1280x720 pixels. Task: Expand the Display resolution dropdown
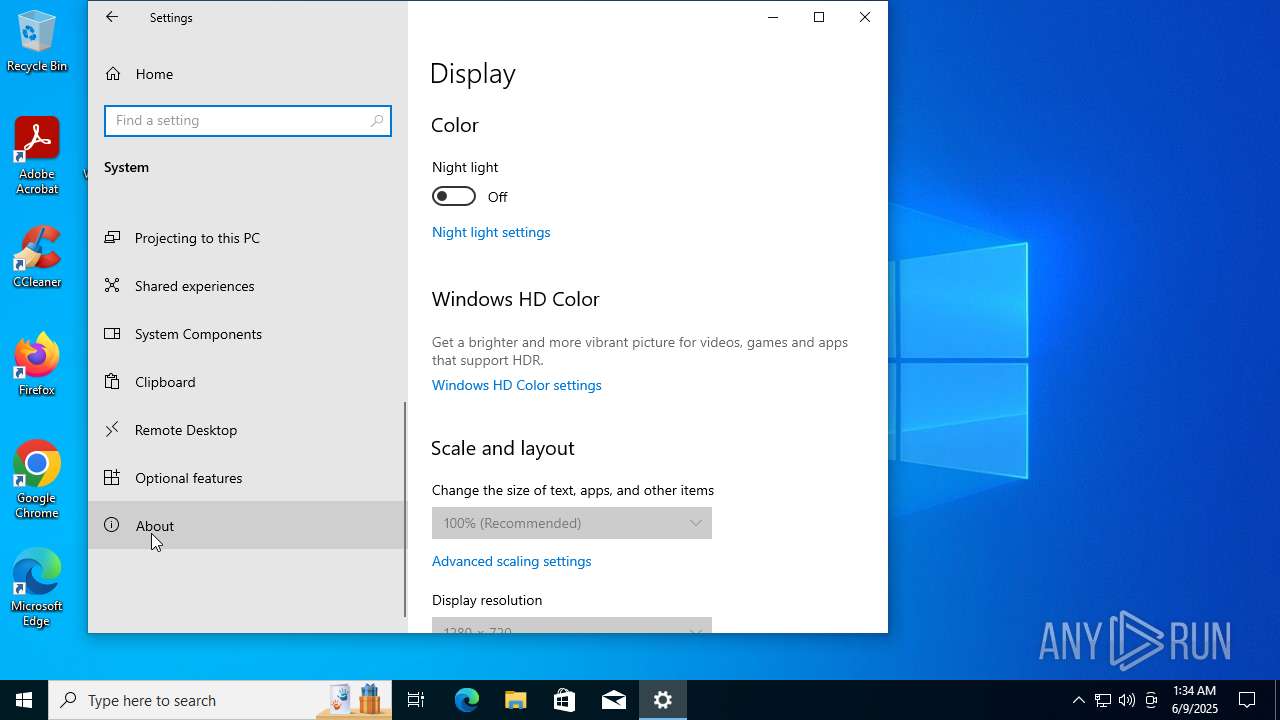[x=572, y=626]
